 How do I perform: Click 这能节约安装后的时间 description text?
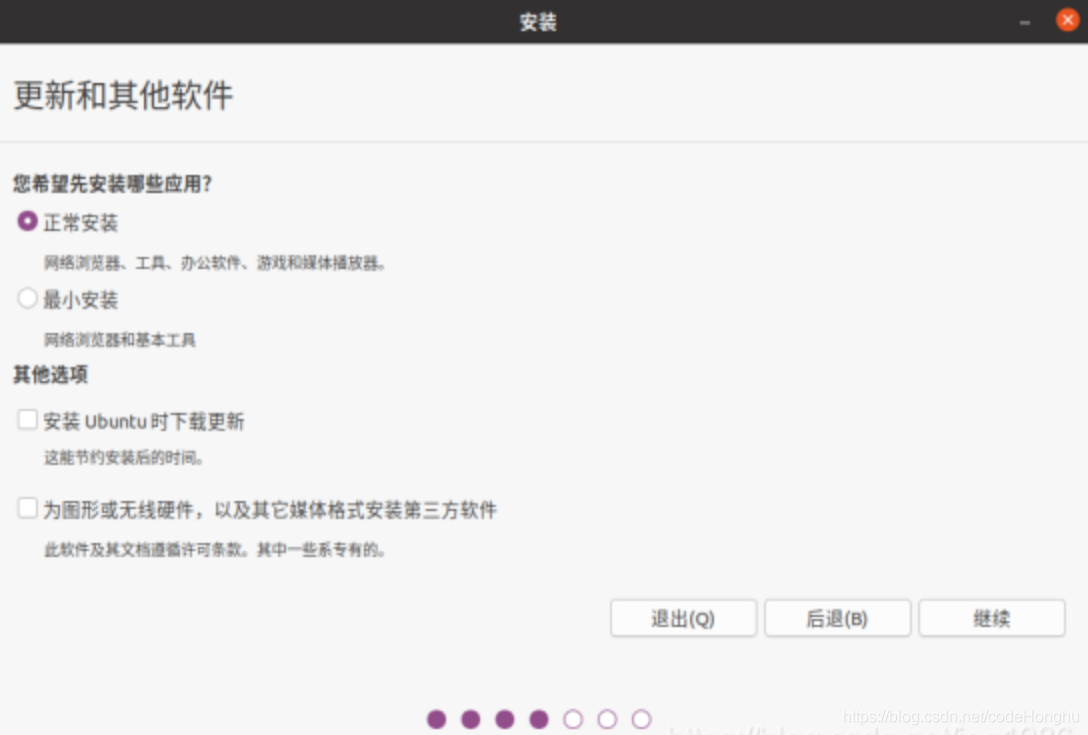[x=124, y=458]
